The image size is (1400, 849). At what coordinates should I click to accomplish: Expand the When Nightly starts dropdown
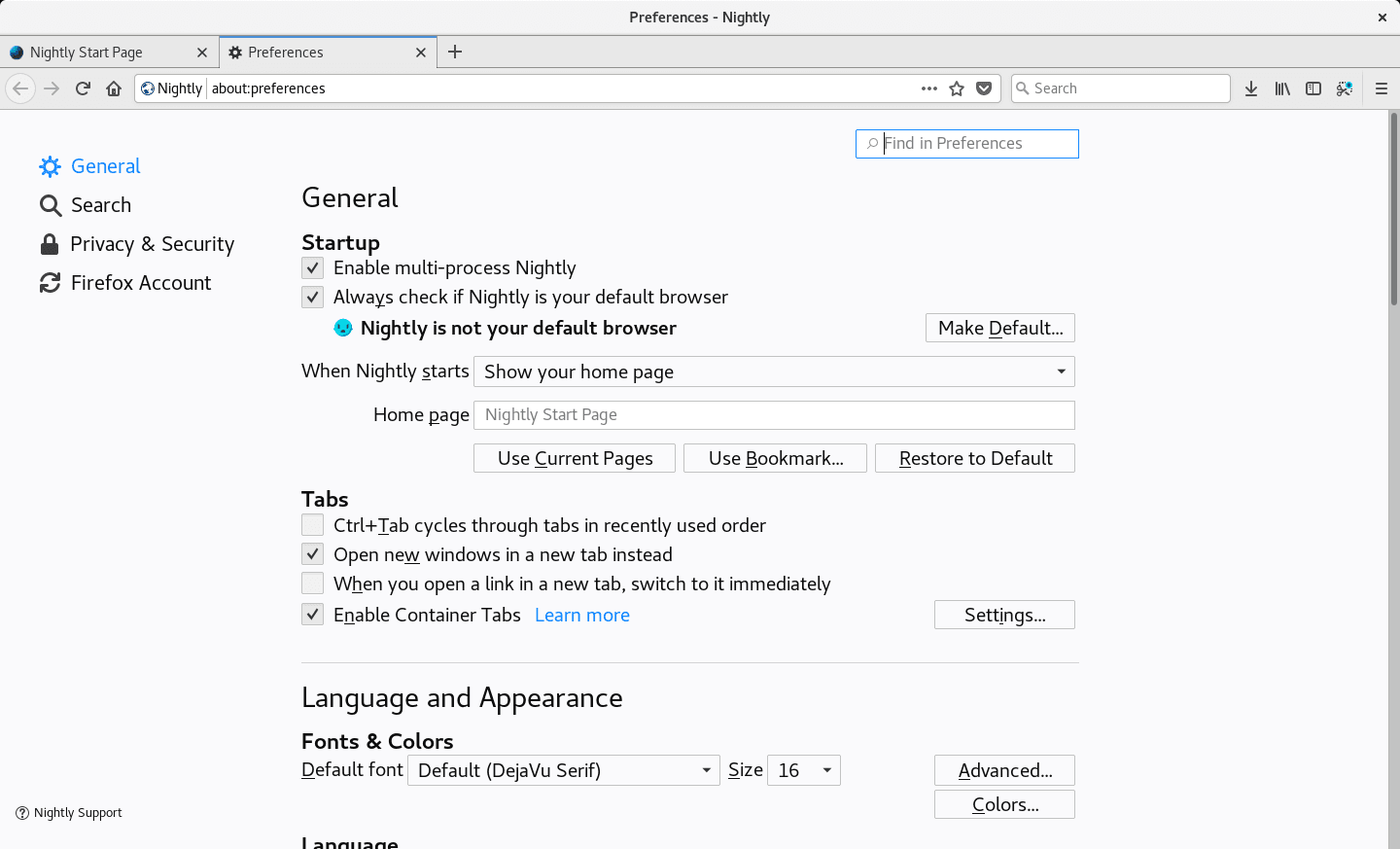tap(774, 371)
